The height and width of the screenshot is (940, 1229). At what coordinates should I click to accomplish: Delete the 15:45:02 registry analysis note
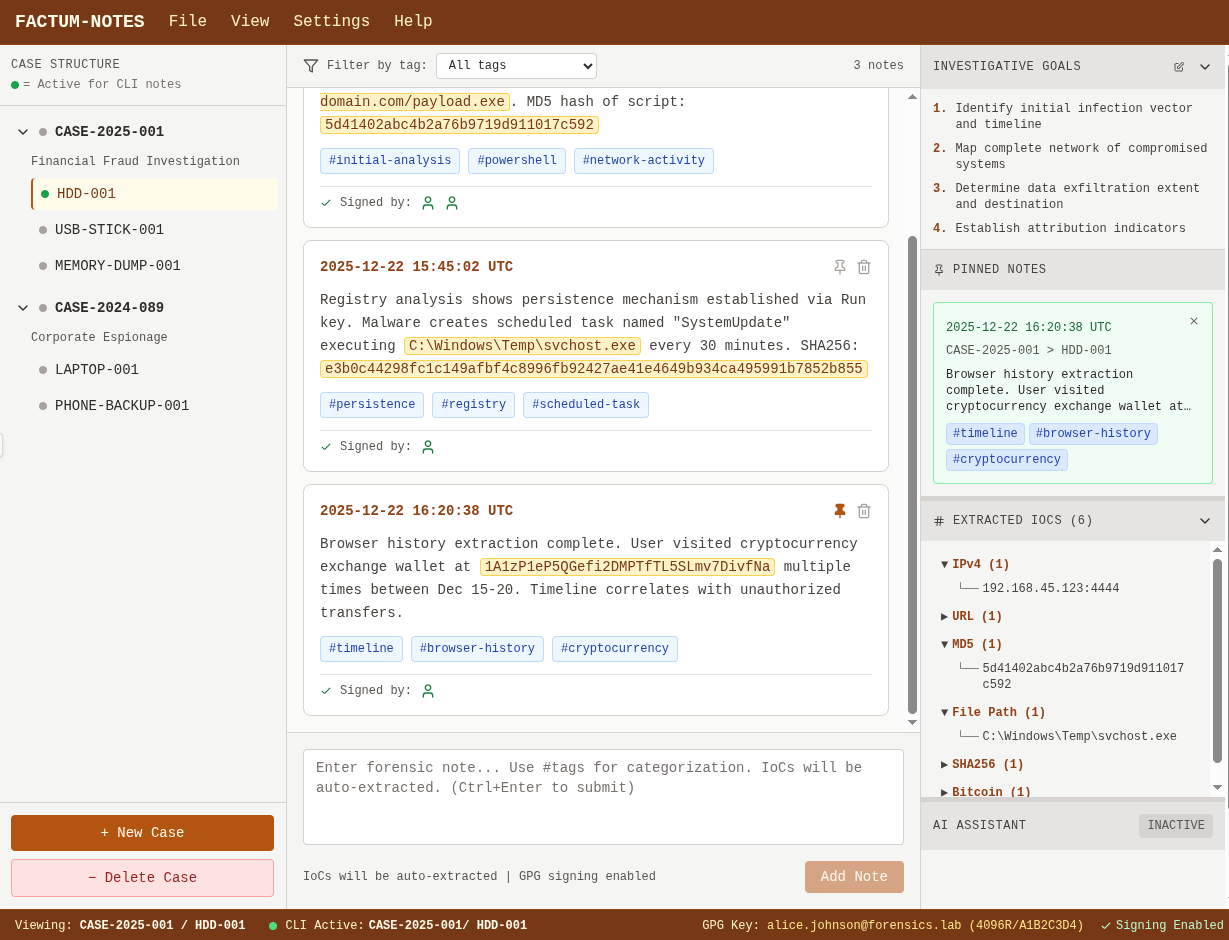(864, 267)
